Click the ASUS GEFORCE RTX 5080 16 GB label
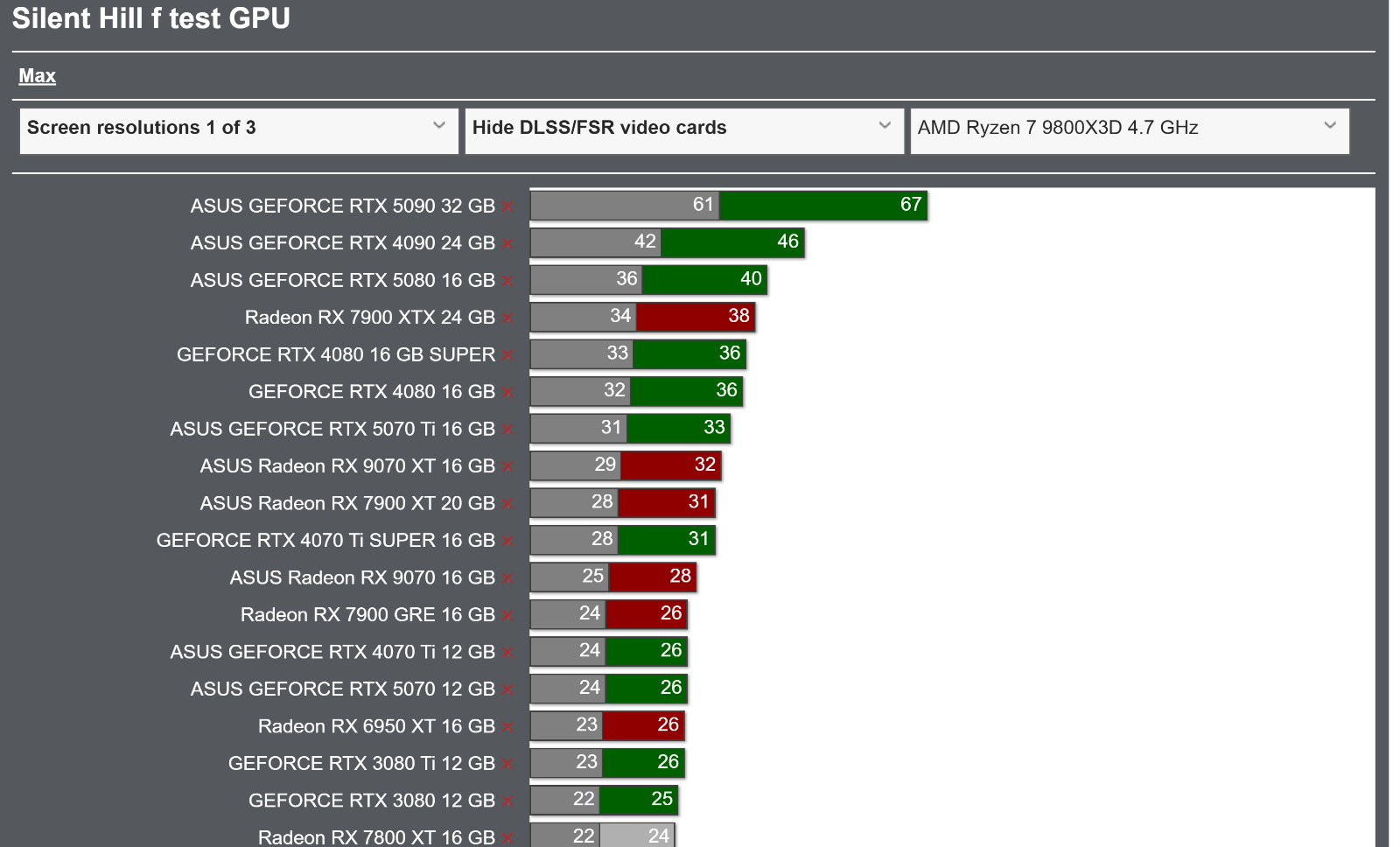 343,281
